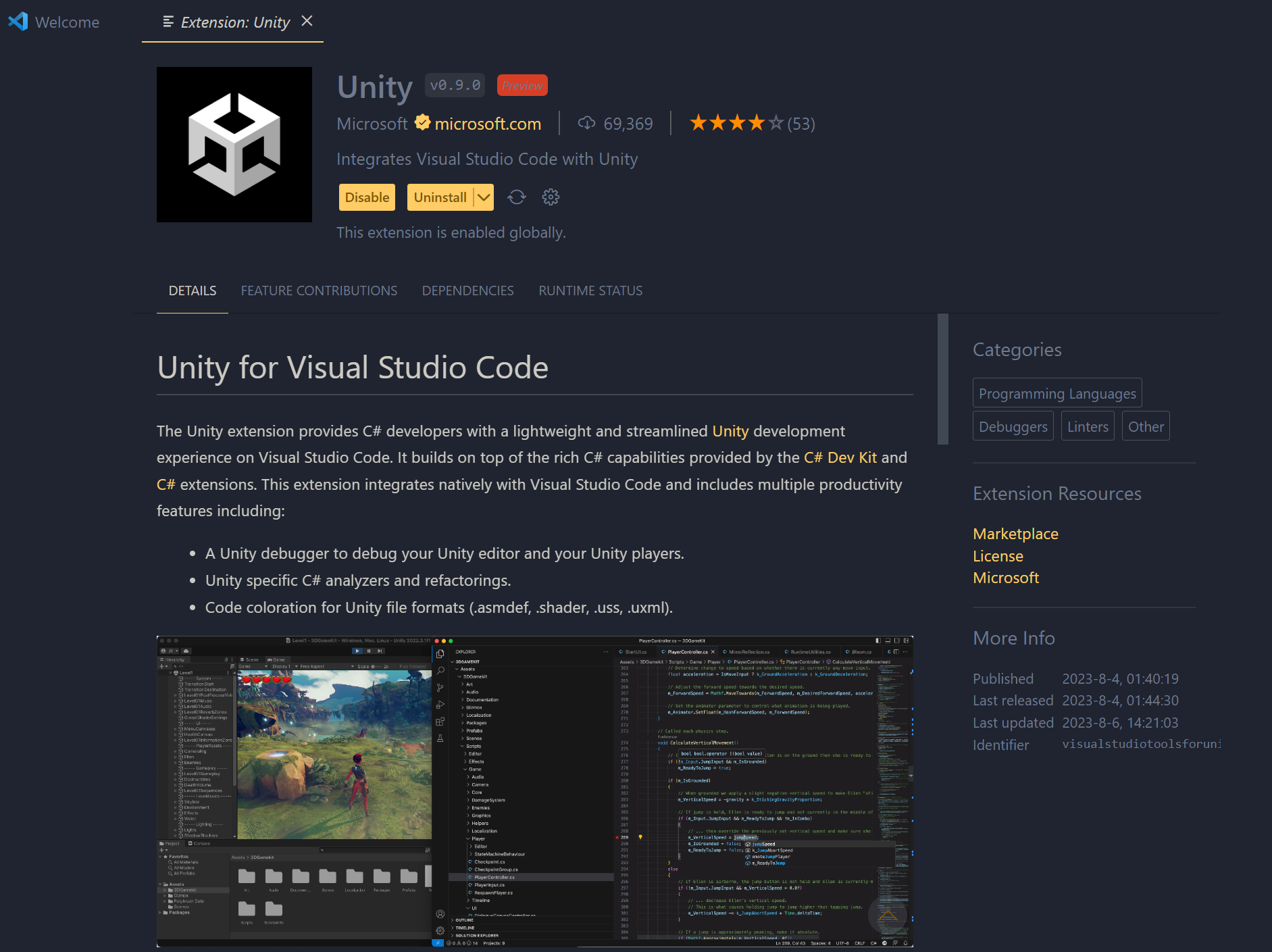The height and width of the screenshot is (952, 1272).
Task: Click the 69,369 install count
Action: click(628, 124)
